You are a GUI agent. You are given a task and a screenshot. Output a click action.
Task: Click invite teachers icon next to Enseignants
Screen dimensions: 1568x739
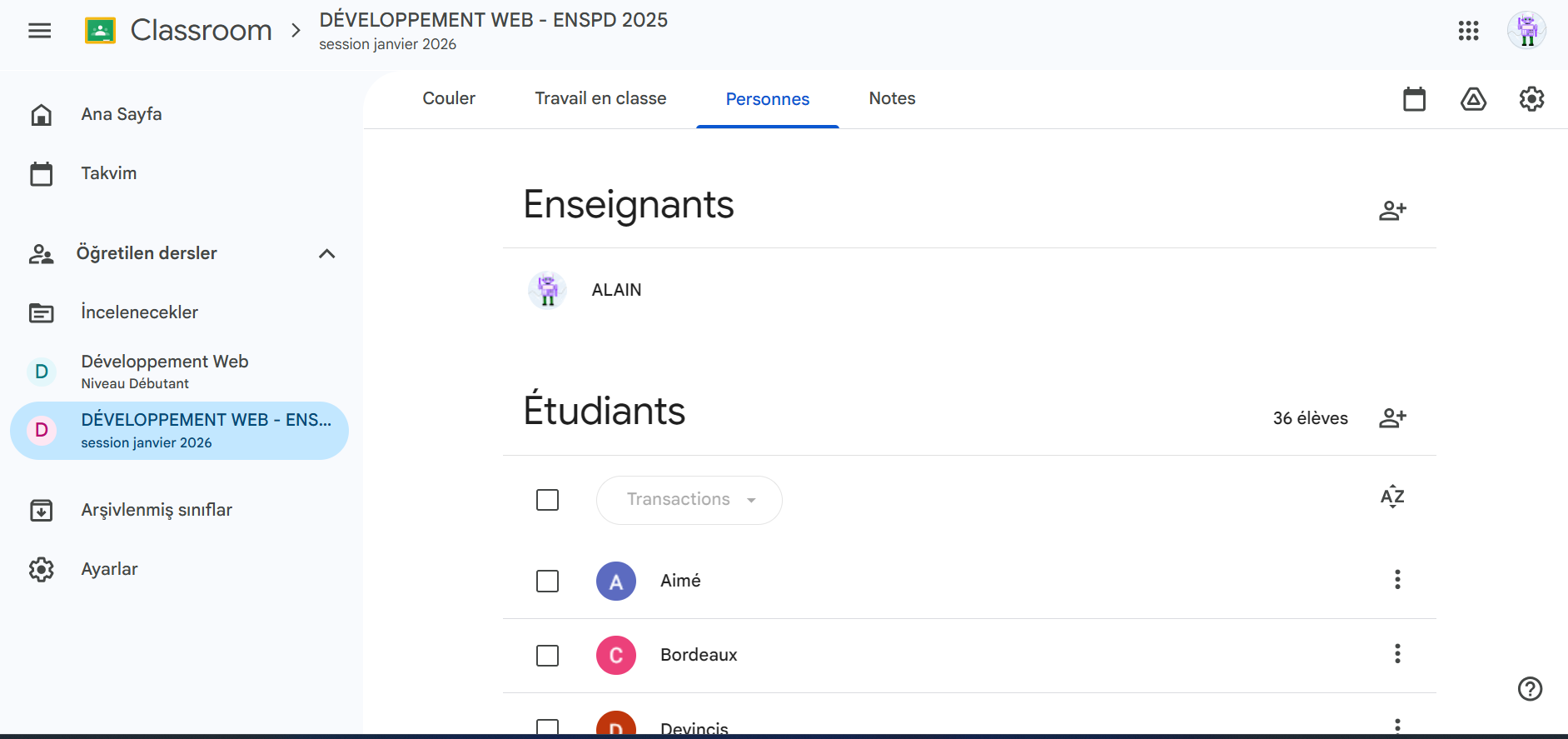pyautogui.click(x=1391, y=211)
